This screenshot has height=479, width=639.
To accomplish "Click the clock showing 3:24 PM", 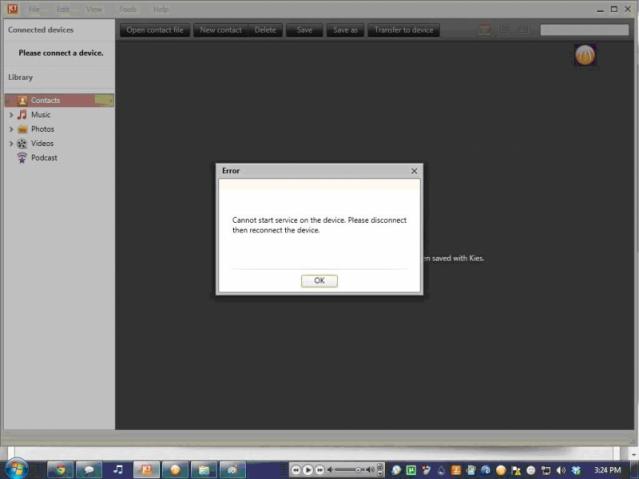I will click(608, 470).
